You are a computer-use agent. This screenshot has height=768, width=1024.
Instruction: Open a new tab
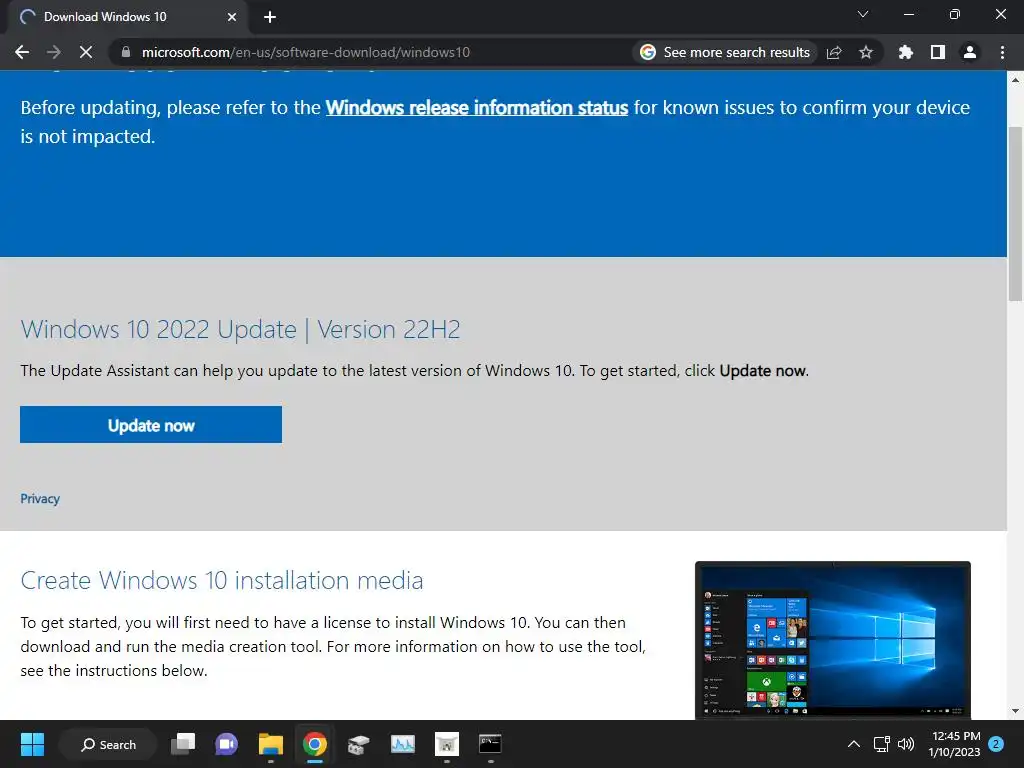pyautogui.click(x=270, y=17)
